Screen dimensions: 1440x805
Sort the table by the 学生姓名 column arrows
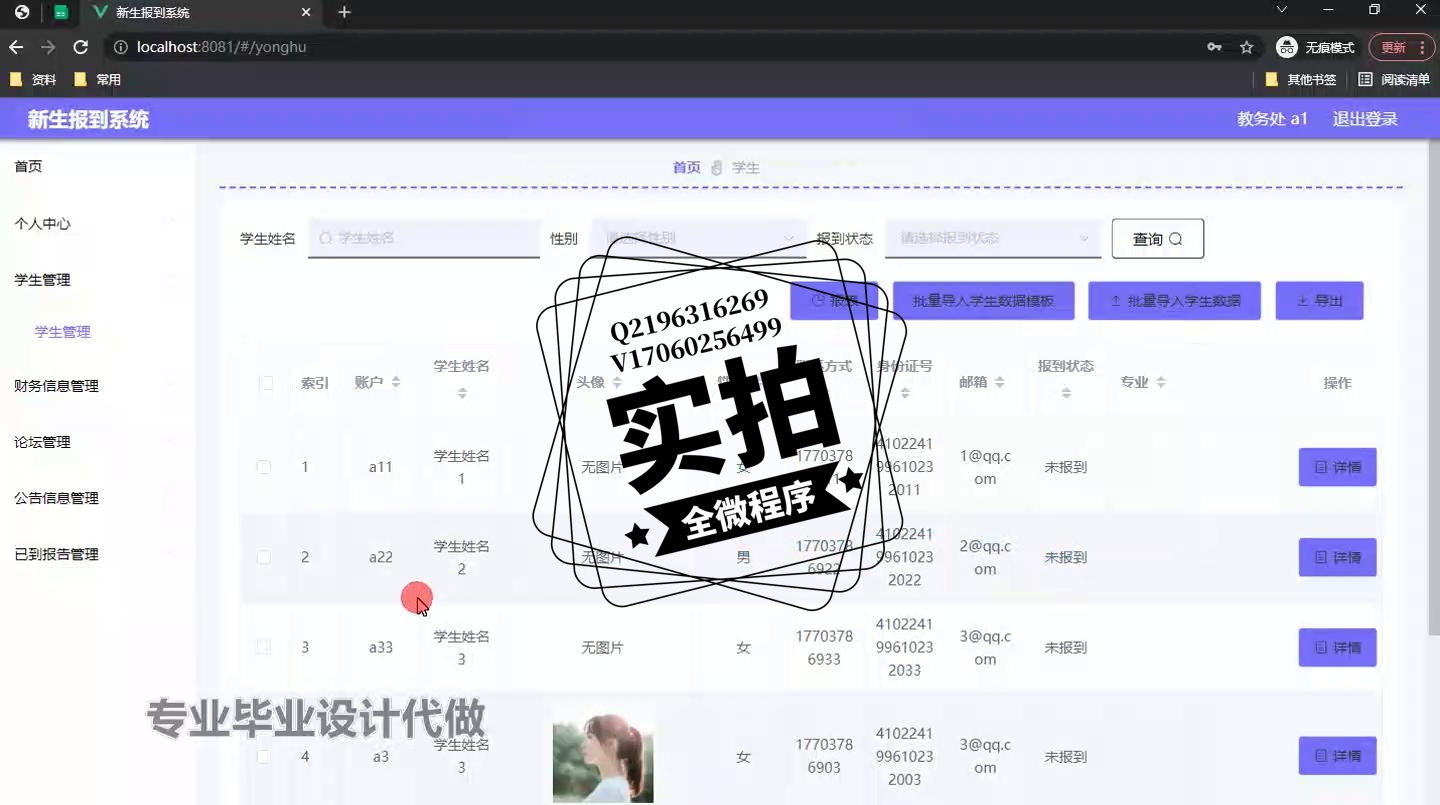(x=462, y=393)
